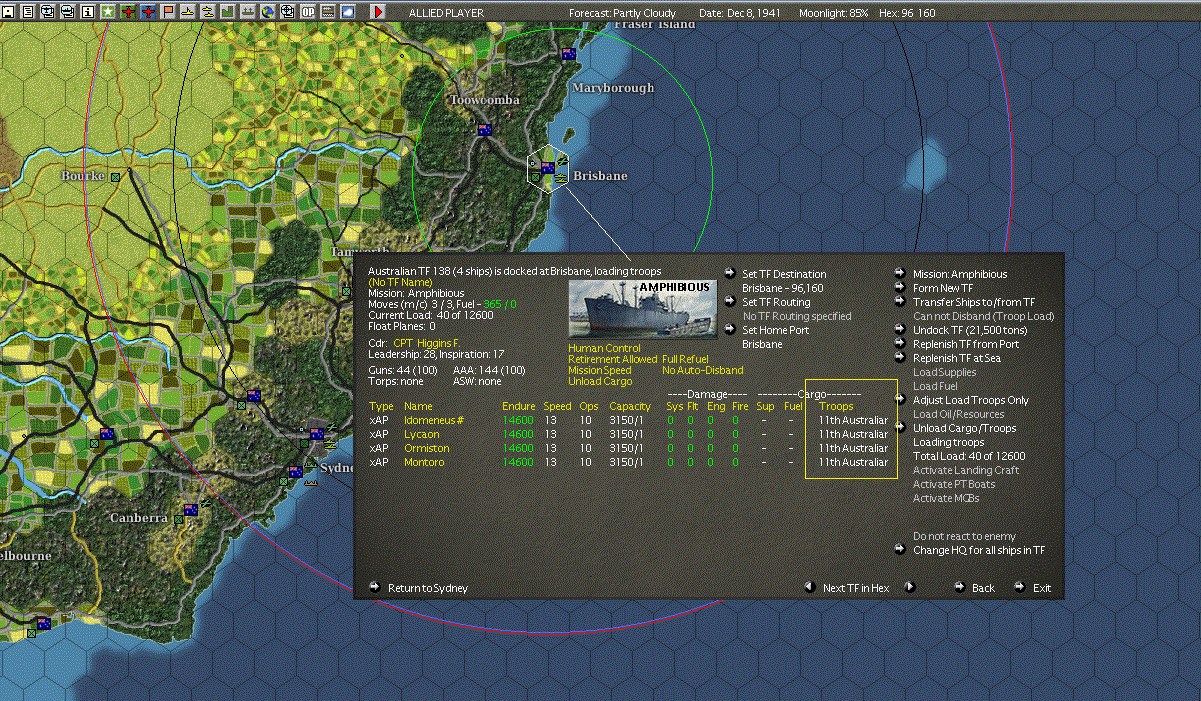Choose Replenish TF from Port
Image resolution: width=1201 pixels, height=701 pixels.
965,344
